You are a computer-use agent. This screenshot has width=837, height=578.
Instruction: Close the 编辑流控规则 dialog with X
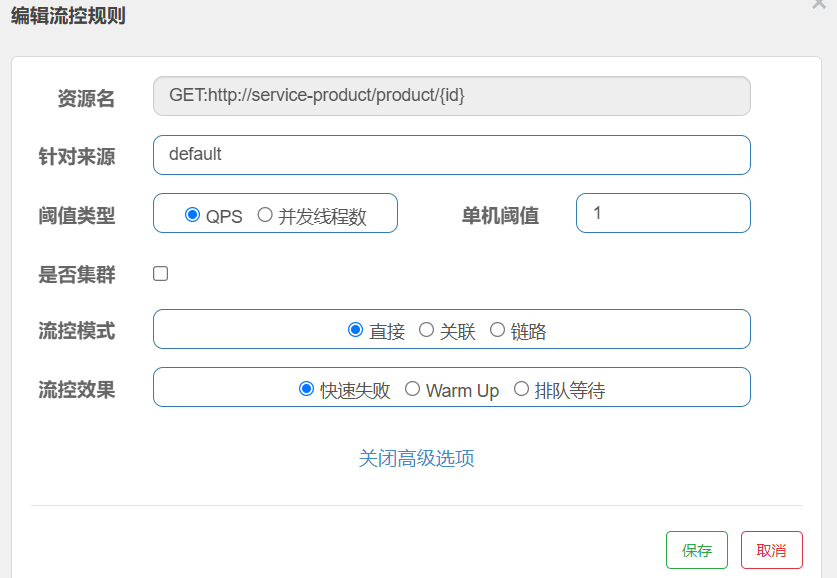pos(819,4)
